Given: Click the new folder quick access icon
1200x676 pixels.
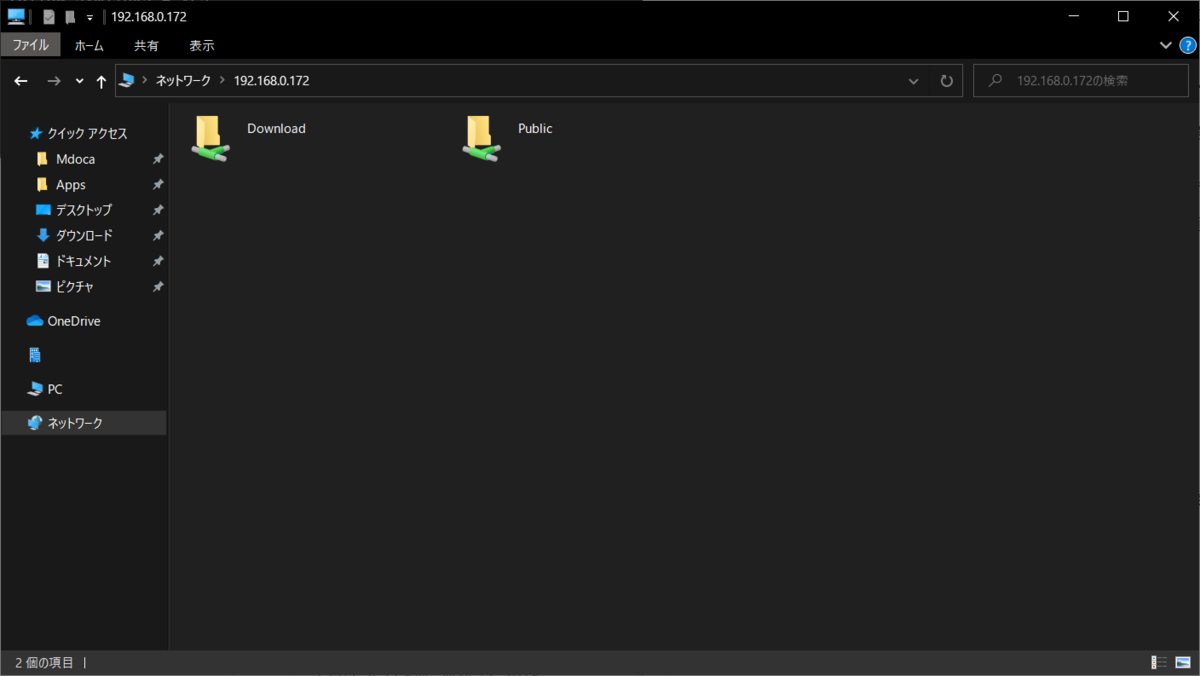Looking at the screenshot, I should (x=69, y=17).
